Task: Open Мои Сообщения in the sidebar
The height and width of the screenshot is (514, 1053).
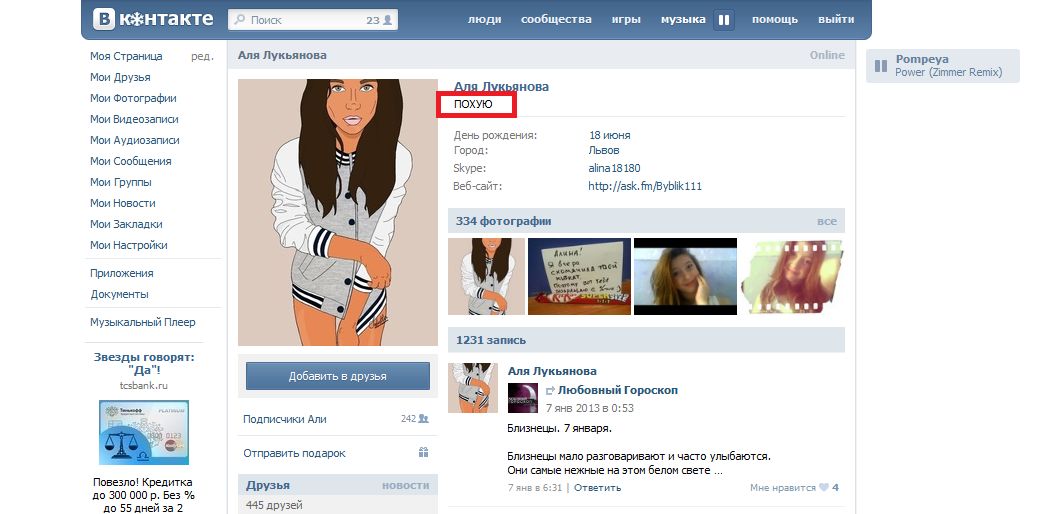Action: click(131, 161)
